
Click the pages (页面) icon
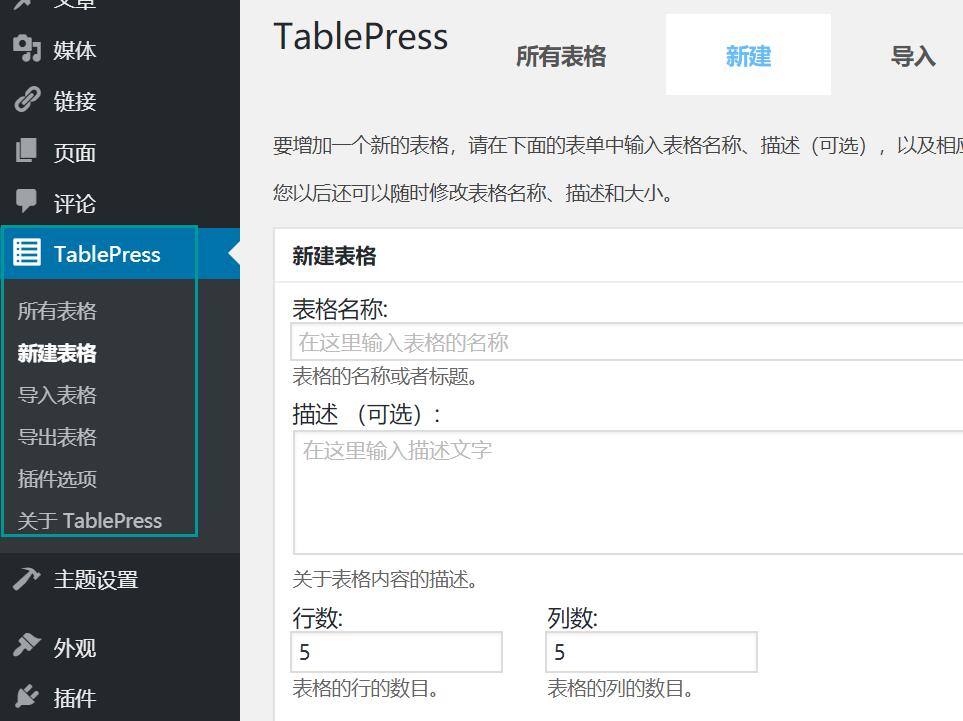click(x=26, y=150)
